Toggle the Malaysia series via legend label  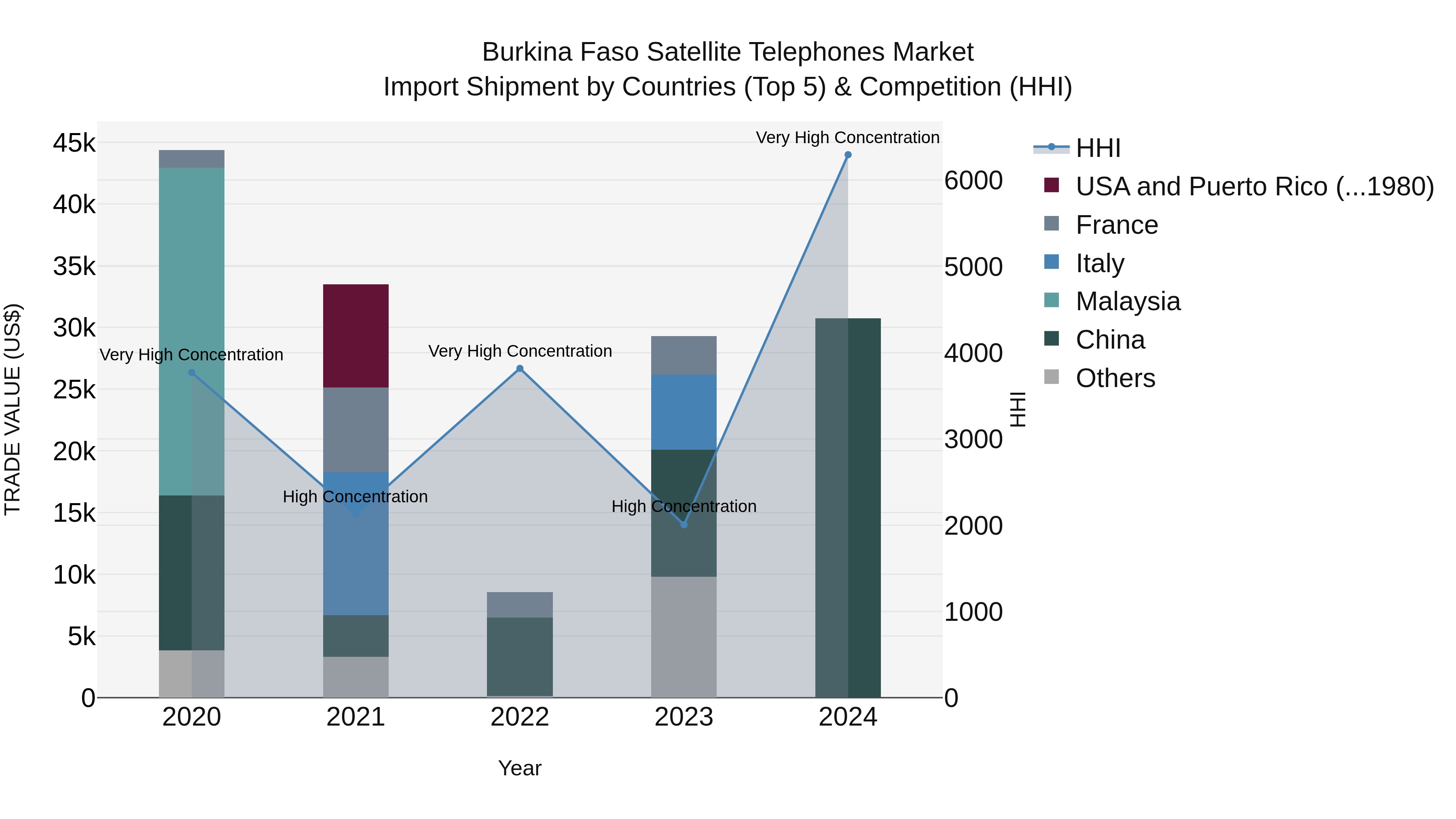(x=1128, y=301)
